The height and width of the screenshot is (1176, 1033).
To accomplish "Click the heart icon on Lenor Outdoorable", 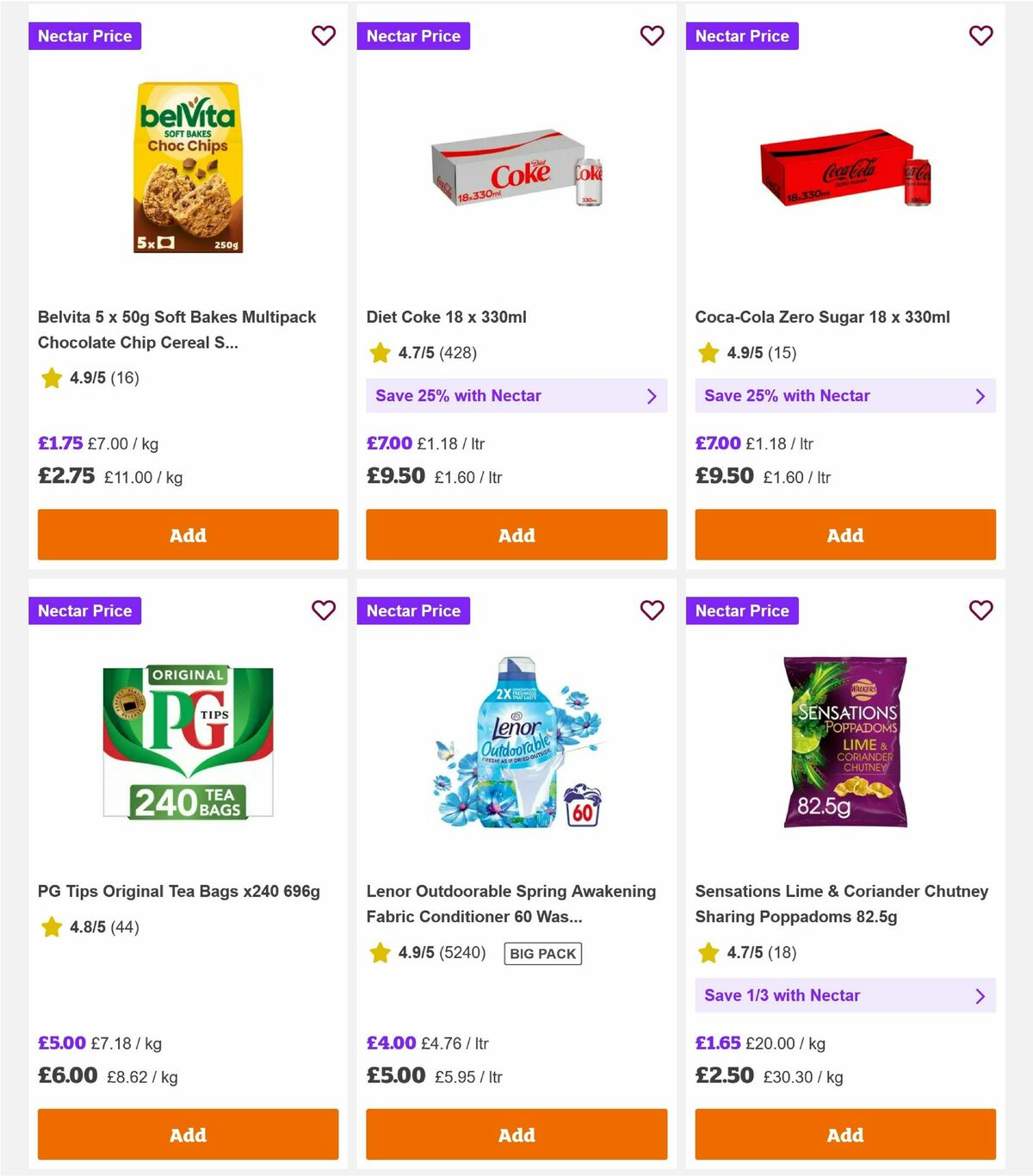I will (652, 610).
